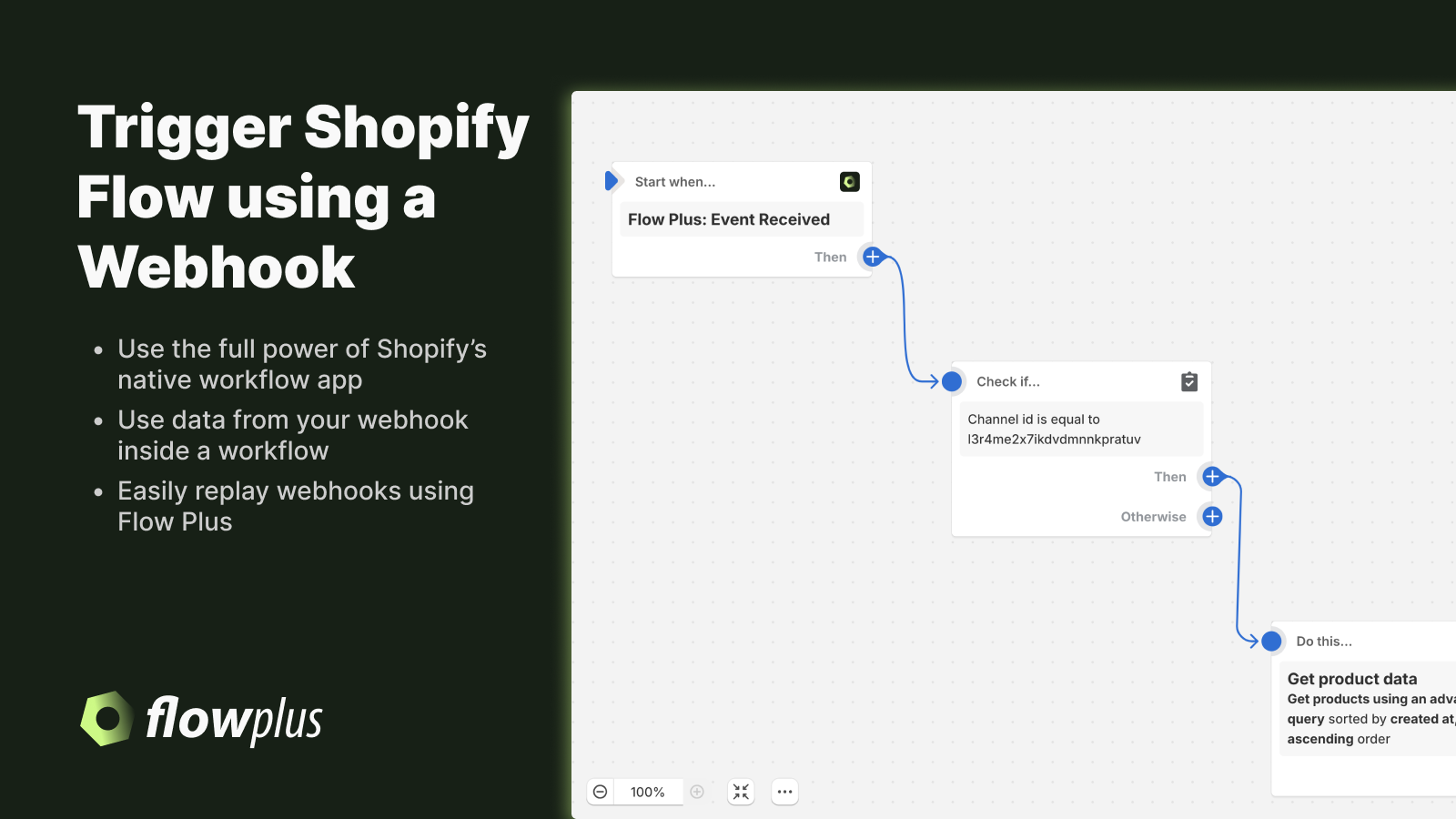Viewport: 1456px width, 819px height.
Task: Select the Check if card header
Action: point(1007,381)
